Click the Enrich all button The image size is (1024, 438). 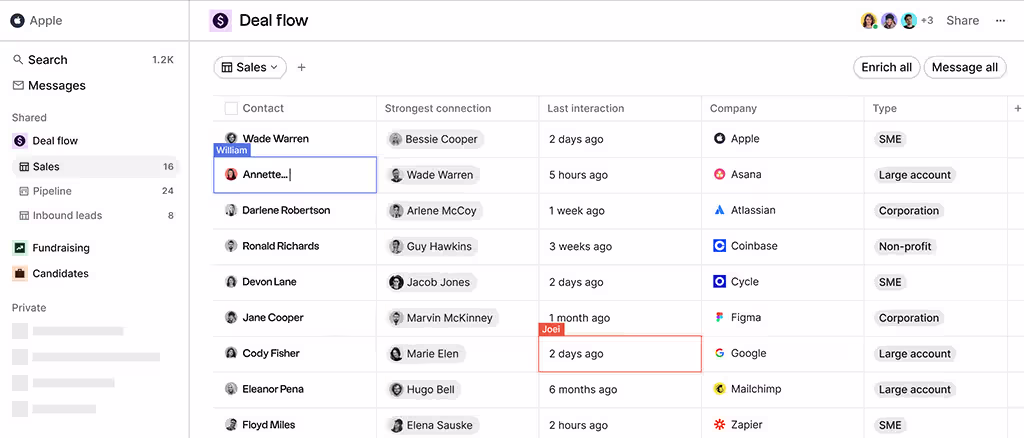click(886, 67)
